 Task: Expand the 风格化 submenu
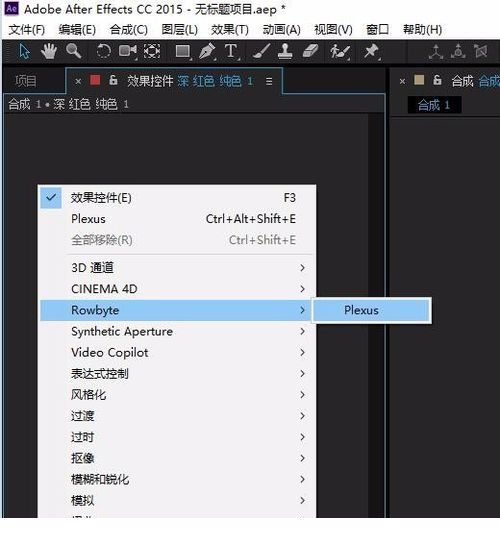tap(177, 395)
